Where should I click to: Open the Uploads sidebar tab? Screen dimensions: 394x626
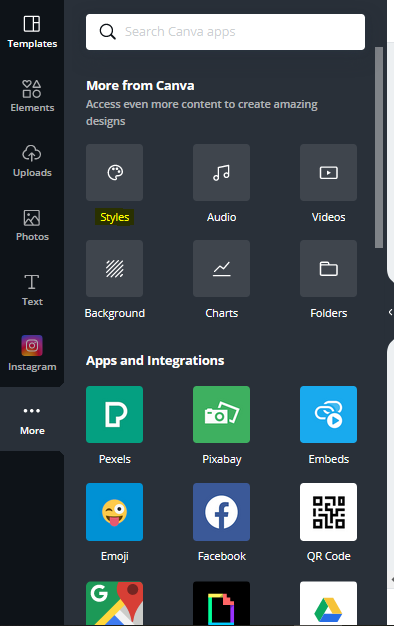click(32, 161)
